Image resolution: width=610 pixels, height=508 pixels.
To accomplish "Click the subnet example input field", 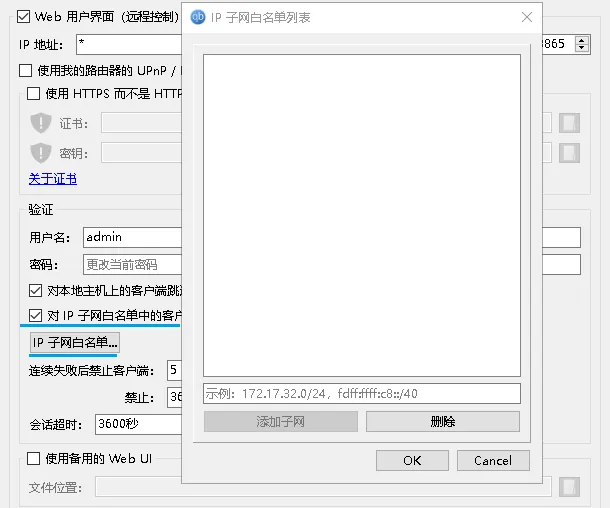I will 362,394.
